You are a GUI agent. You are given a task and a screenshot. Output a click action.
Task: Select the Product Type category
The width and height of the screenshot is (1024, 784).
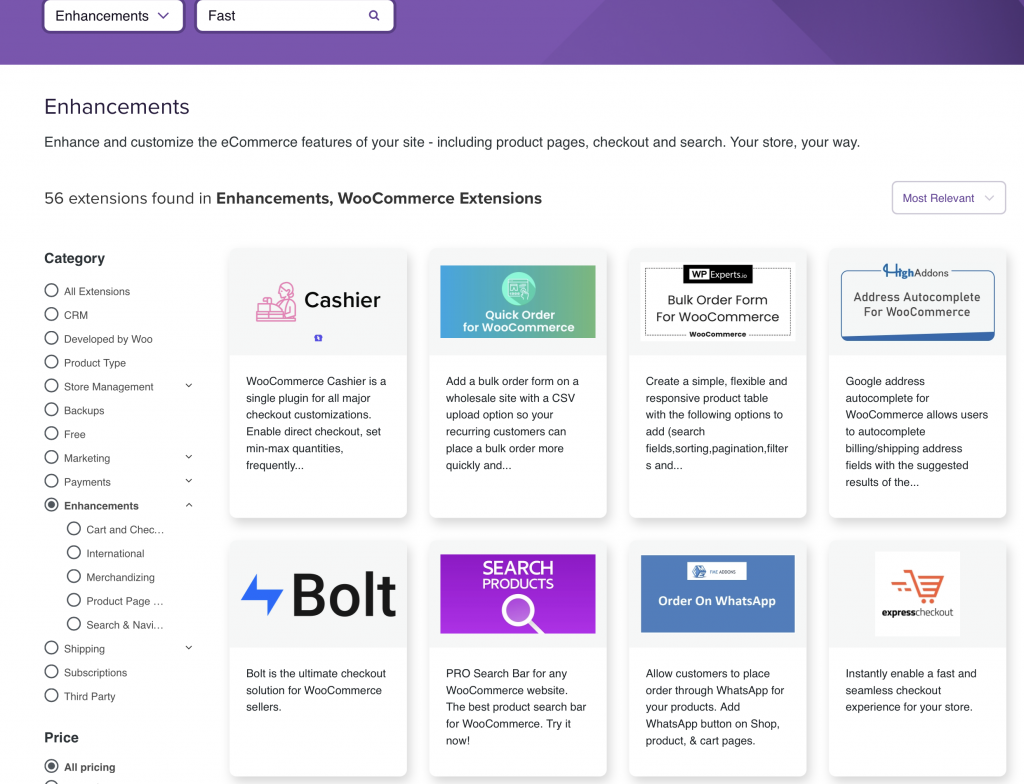[x=52, y=362]
